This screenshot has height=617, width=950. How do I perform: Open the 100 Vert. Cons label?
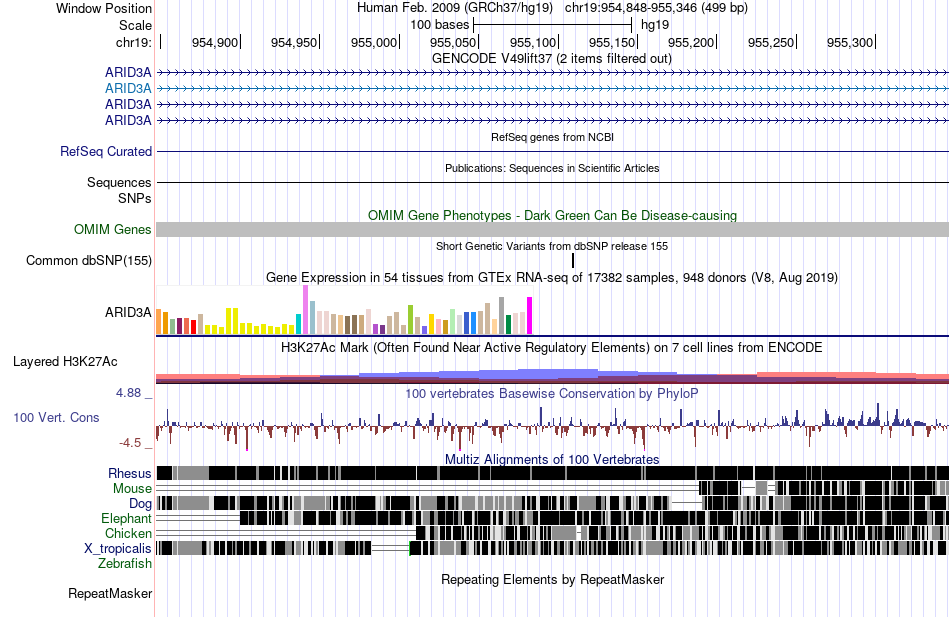pyautogui.click(x=56, y=418)
